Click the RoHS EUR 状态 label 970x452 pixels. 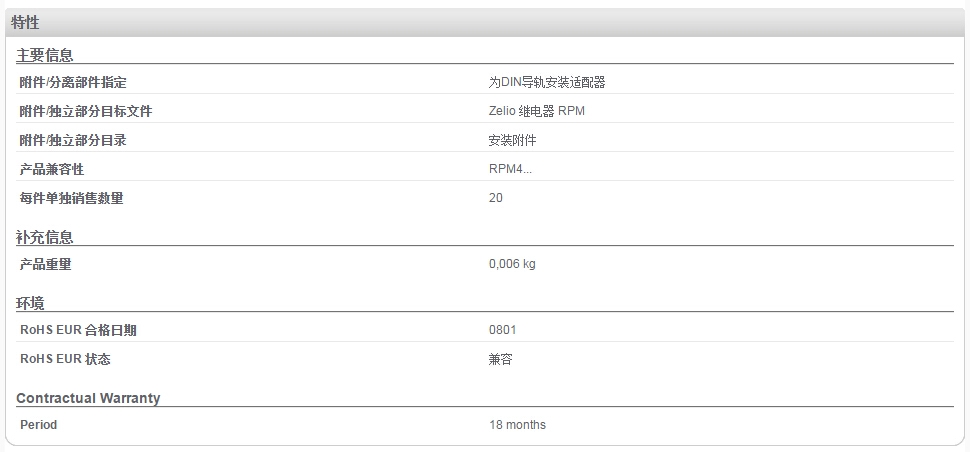[x=65, y=359]
